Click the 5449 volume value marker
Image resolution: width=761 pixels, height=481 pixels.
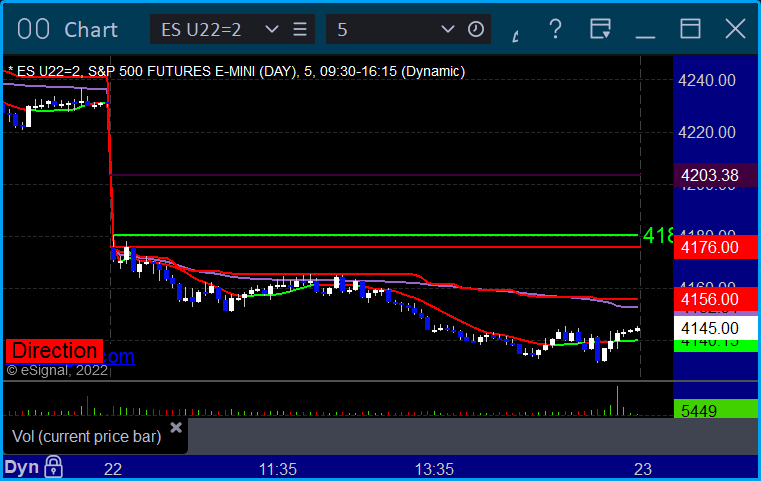point(715,410)
